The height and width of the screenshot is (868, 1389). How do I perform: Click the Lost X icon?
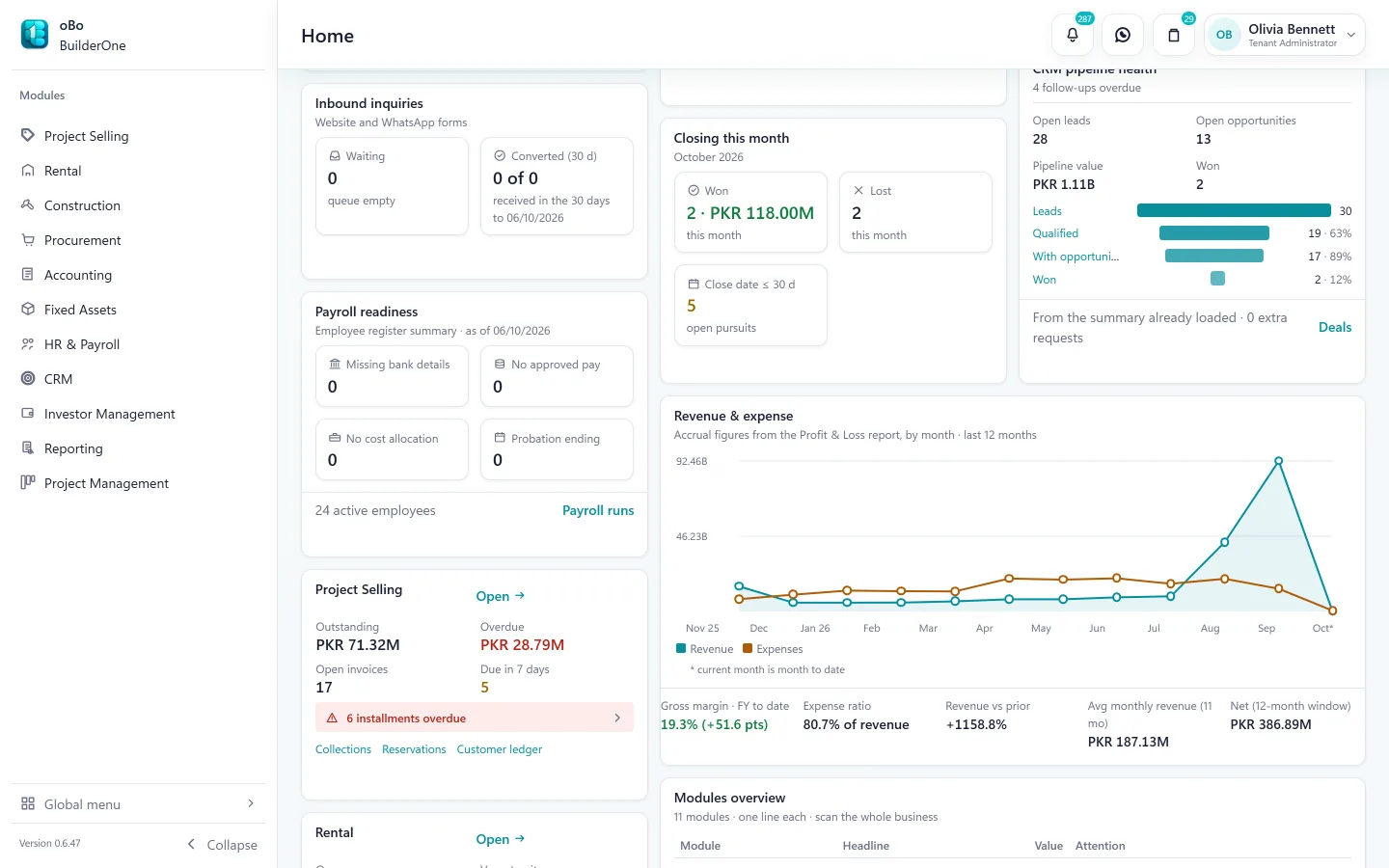(858, 191)
